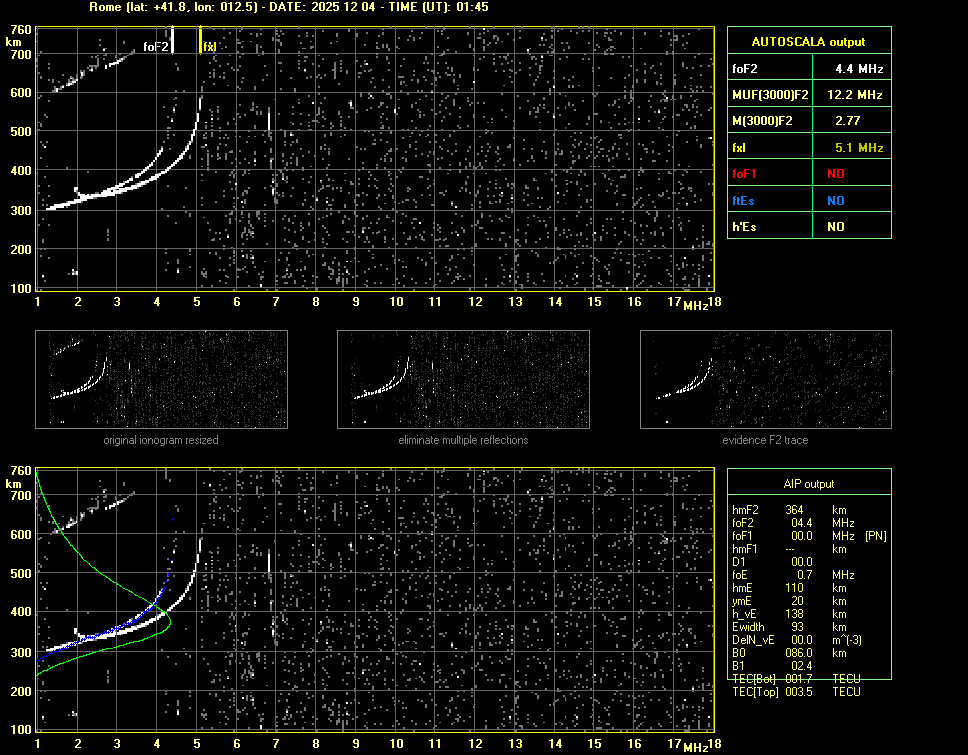Click the red foF1 NO row
Screen dimensions: 968x755
[x=808, y=174]
